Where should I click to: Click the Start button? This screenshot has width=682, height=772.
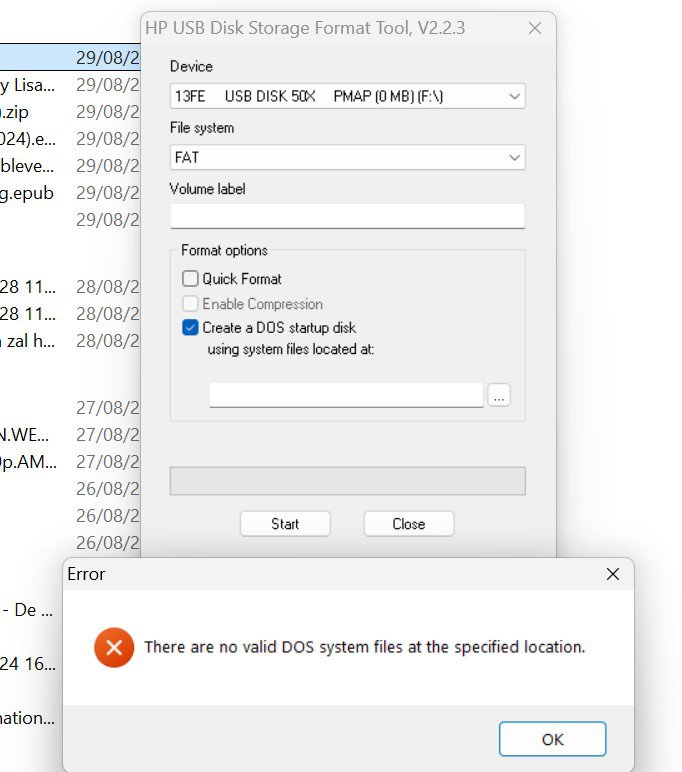tap(285, 523)
